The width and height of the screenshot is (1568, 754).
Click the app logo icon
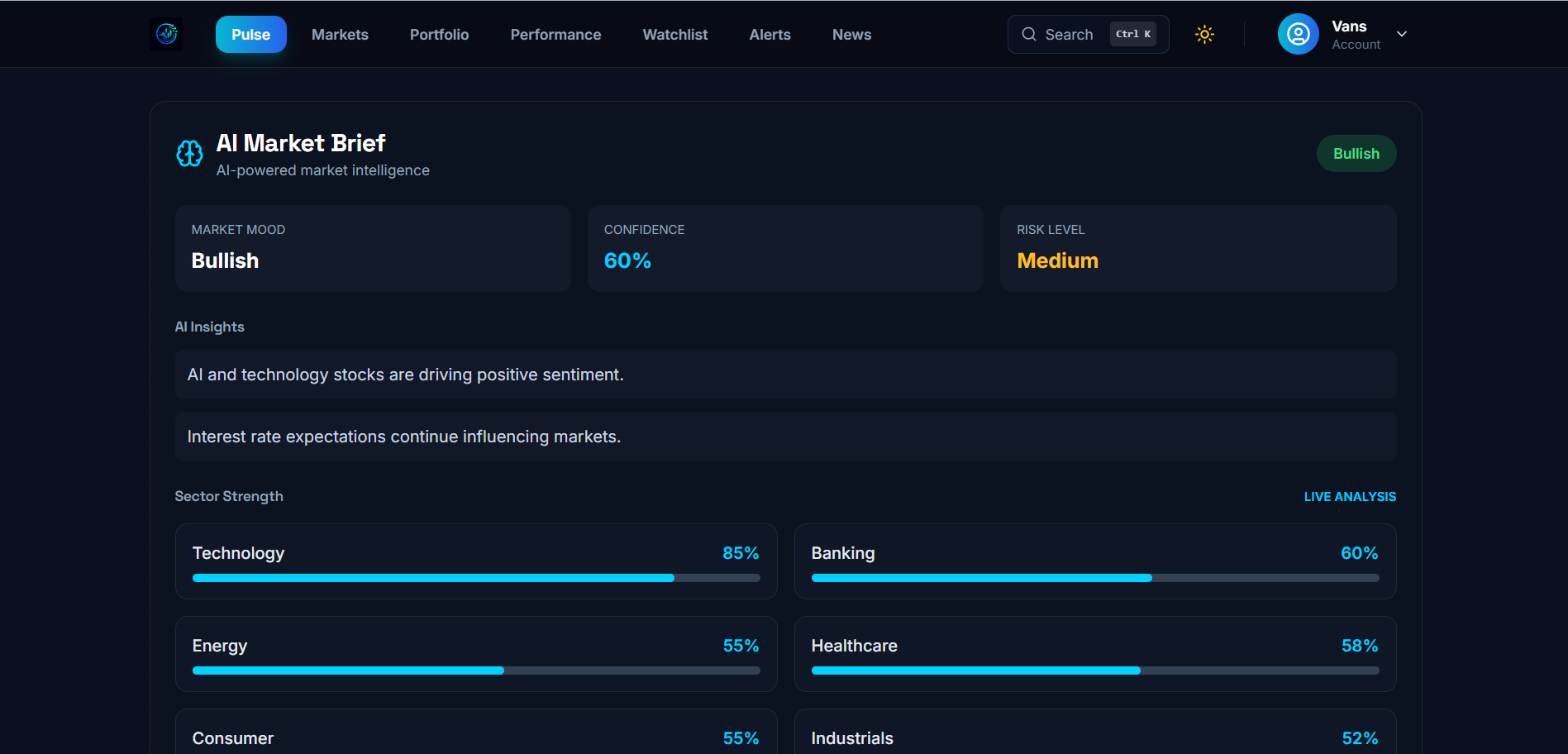[x=166, y=34]
